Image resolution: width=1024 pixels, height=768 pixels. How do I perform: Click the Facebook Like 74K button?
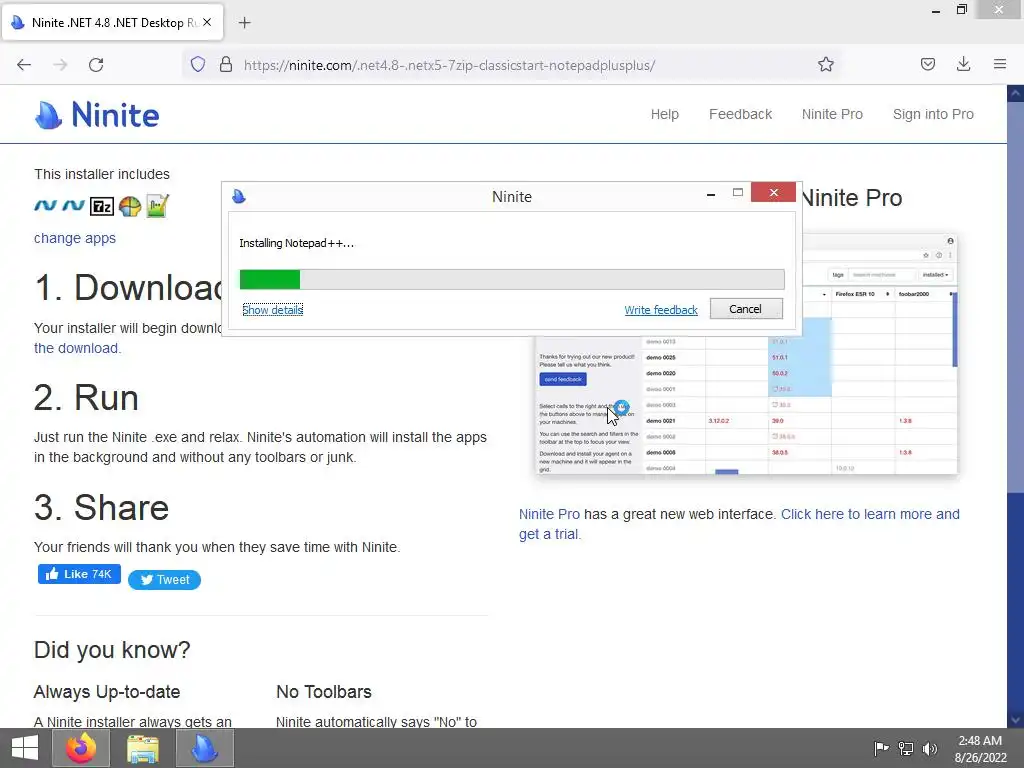coord(79,574)
